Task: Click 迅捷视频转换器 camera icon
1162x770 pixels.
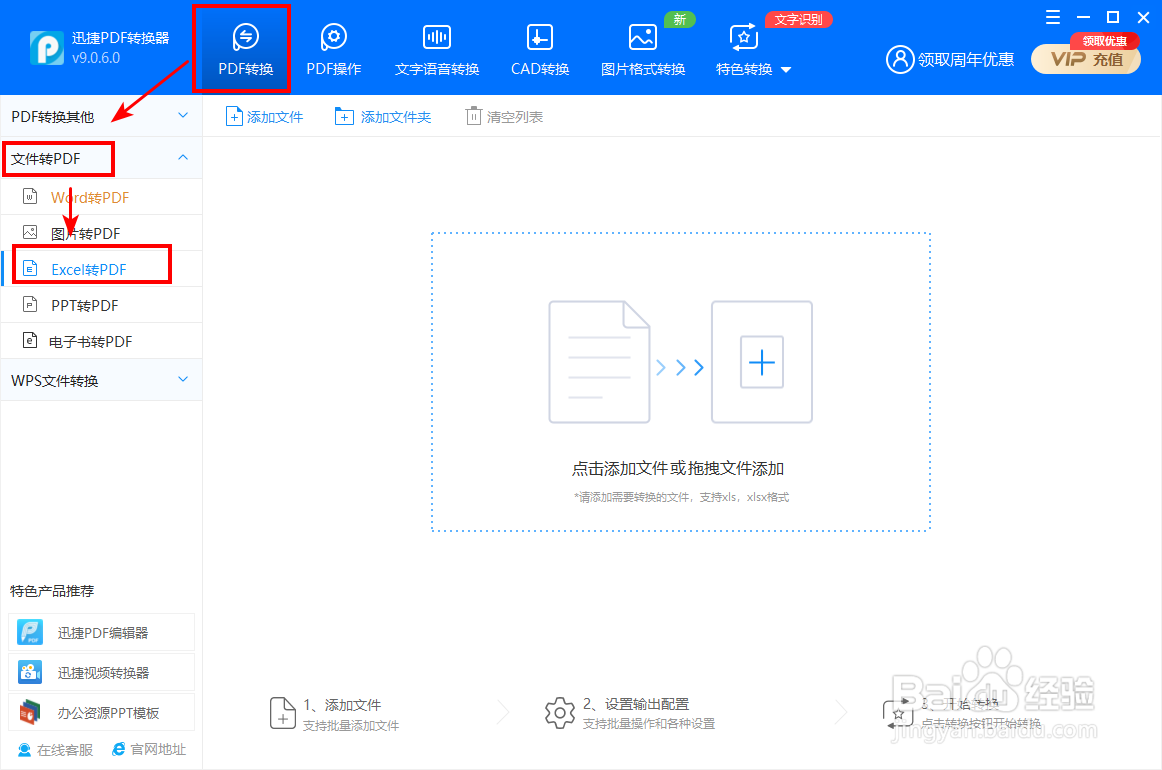Action: point(30,672)
